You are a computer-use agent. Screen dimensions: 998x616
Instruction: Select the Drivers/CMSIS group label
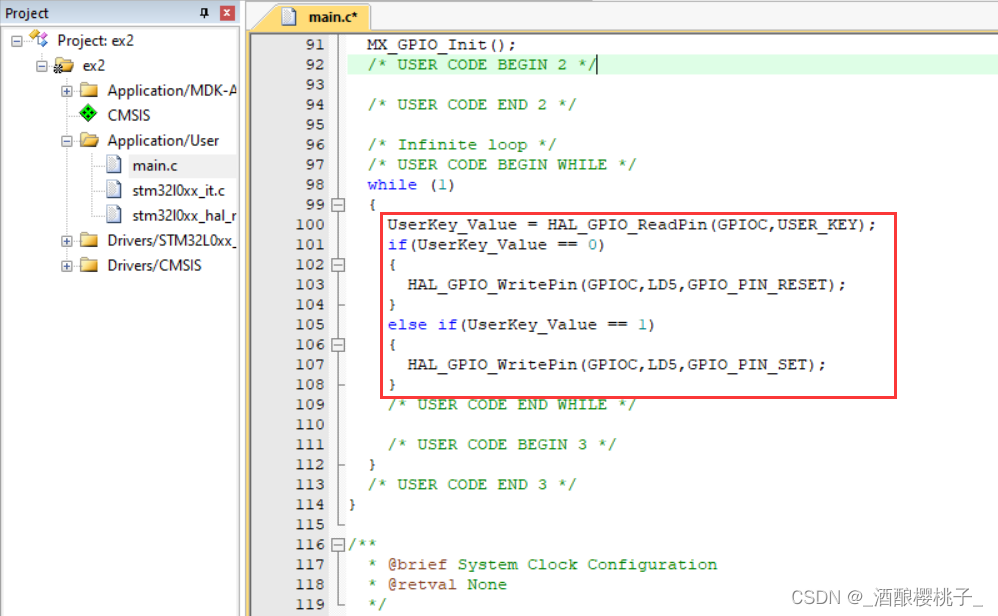[x=154, y=265]
